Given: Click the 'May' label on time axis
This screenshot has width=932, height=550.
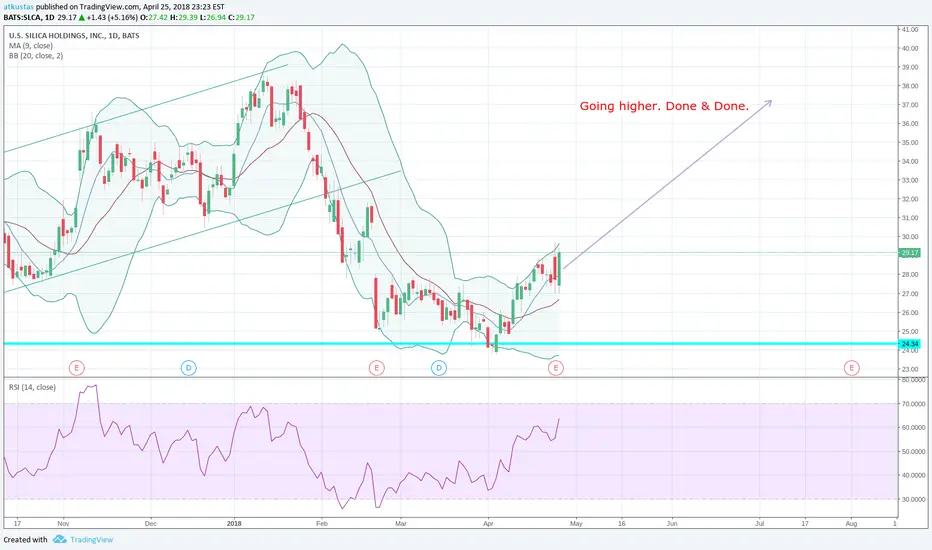Looking at the screenshot, I should [x=576, y=524].
